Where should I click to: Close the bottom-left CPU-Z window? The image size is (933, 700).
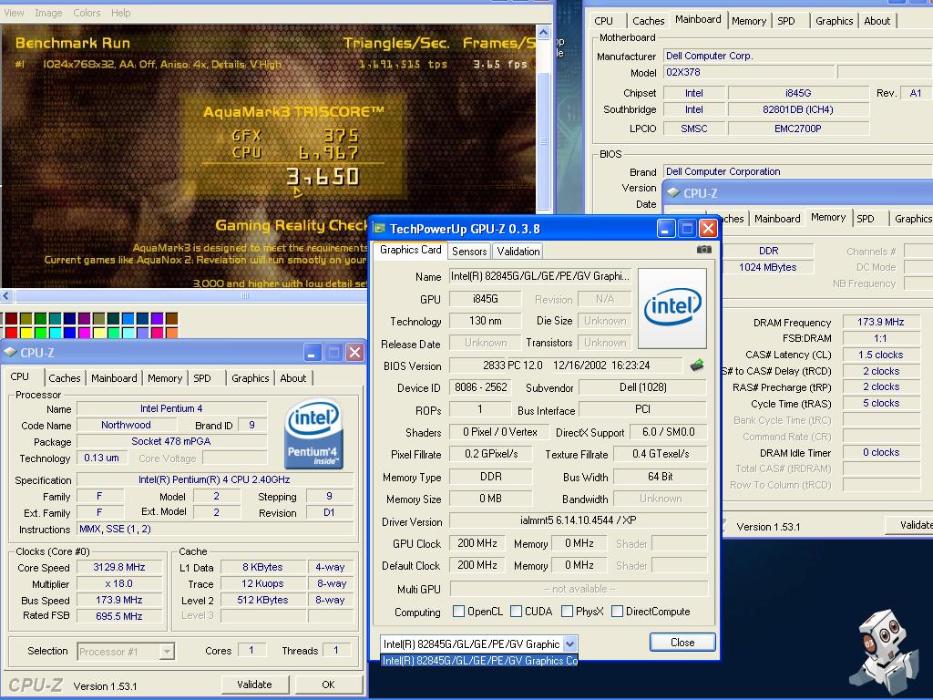(355, 352)
